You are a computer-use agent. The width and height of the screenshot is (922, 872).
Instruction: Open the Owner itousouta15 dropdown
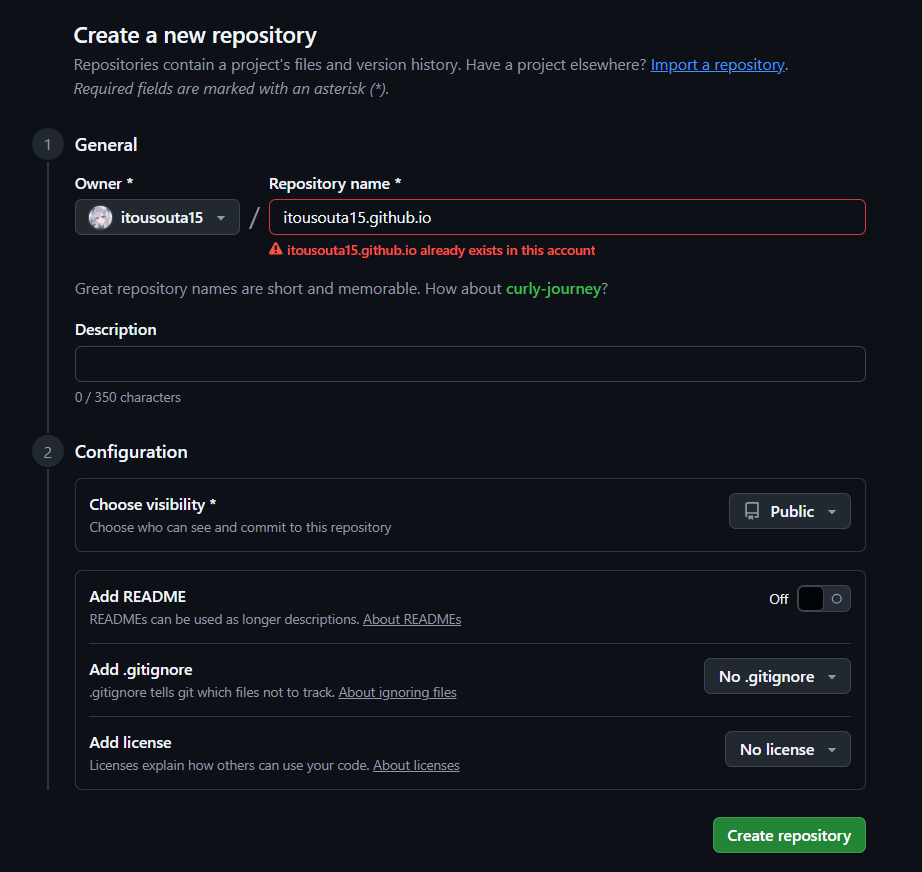(x=157, y=217)
